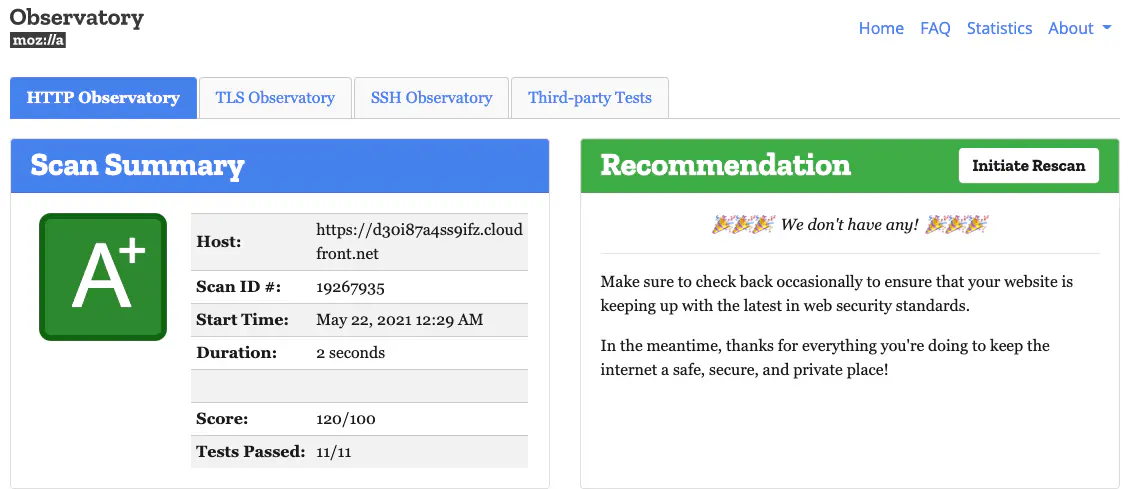Switch to the SSH Observatory tab
The height and width of the screenshot is (489, 1132).
(431, 98)
